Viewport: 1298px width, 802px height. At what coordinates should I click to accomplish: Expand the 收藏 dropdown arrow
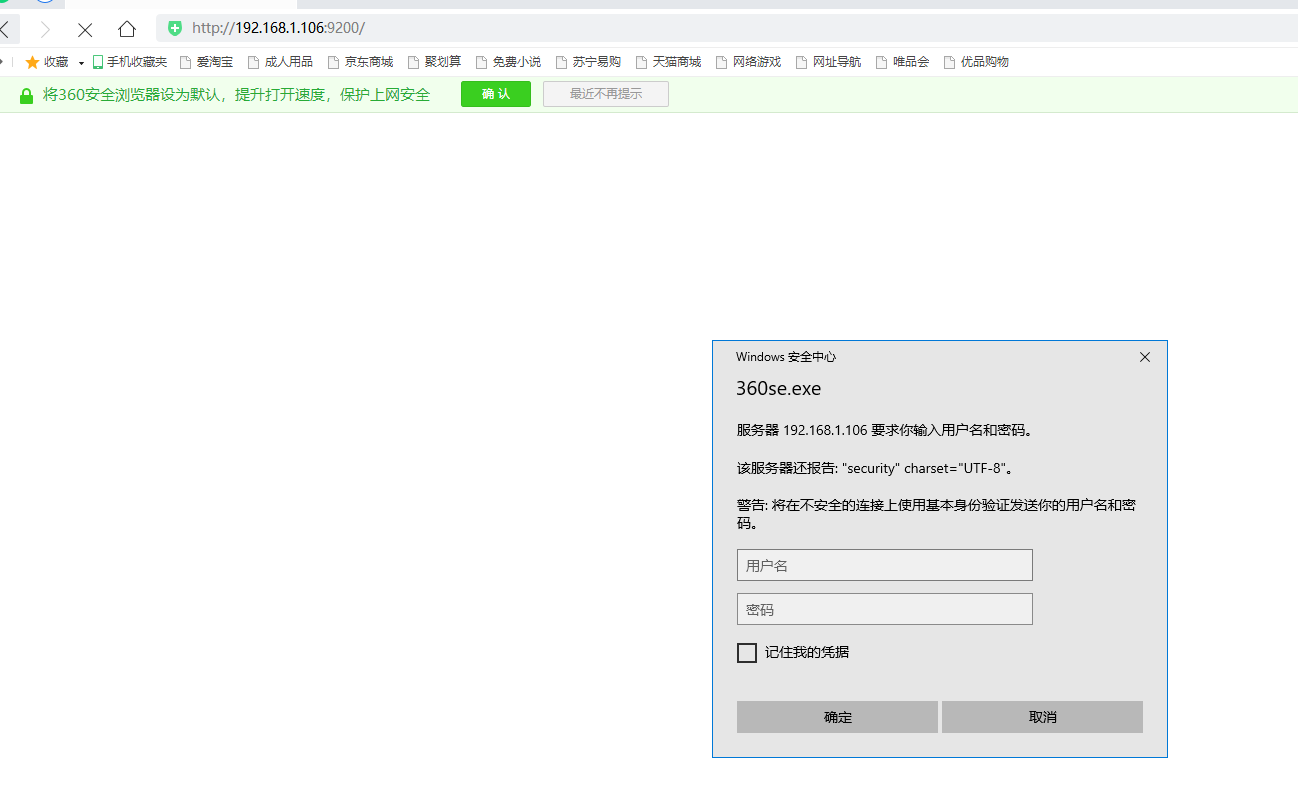(80, 61)
